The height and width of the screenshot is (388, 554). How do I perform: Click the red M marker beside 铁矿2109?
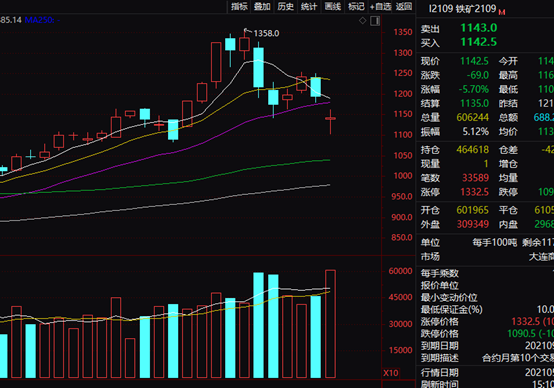click(x=502, y=12)
